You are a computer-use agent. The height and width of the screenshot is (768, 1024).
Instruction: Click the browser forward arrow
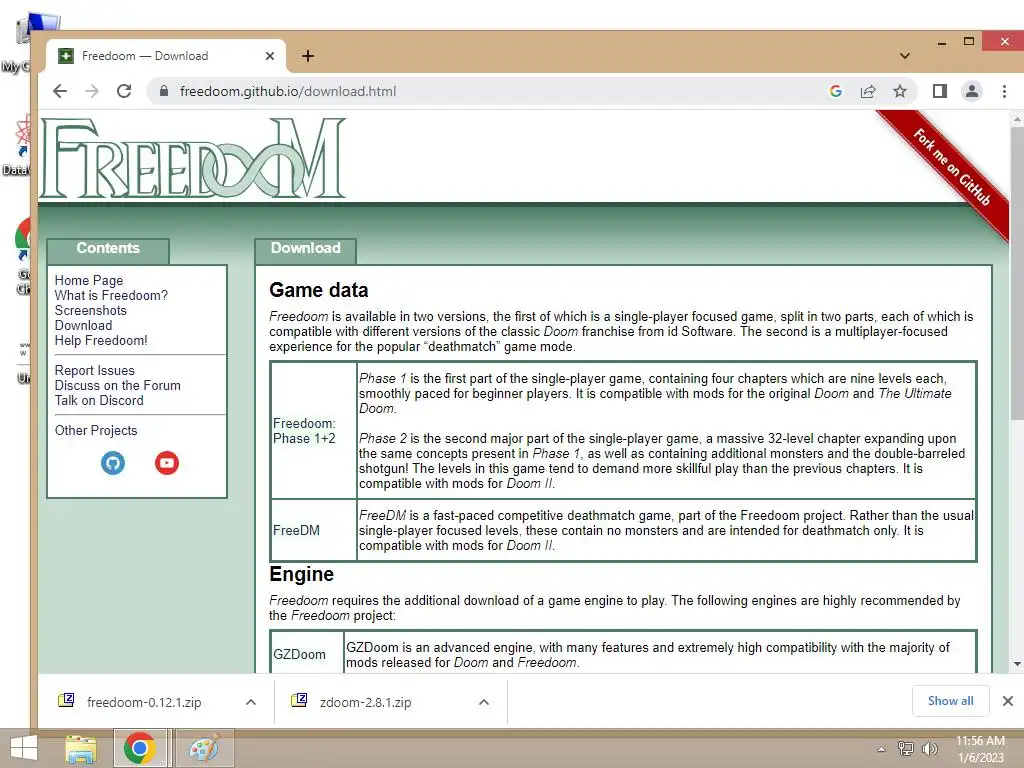(x=92, y=91)
